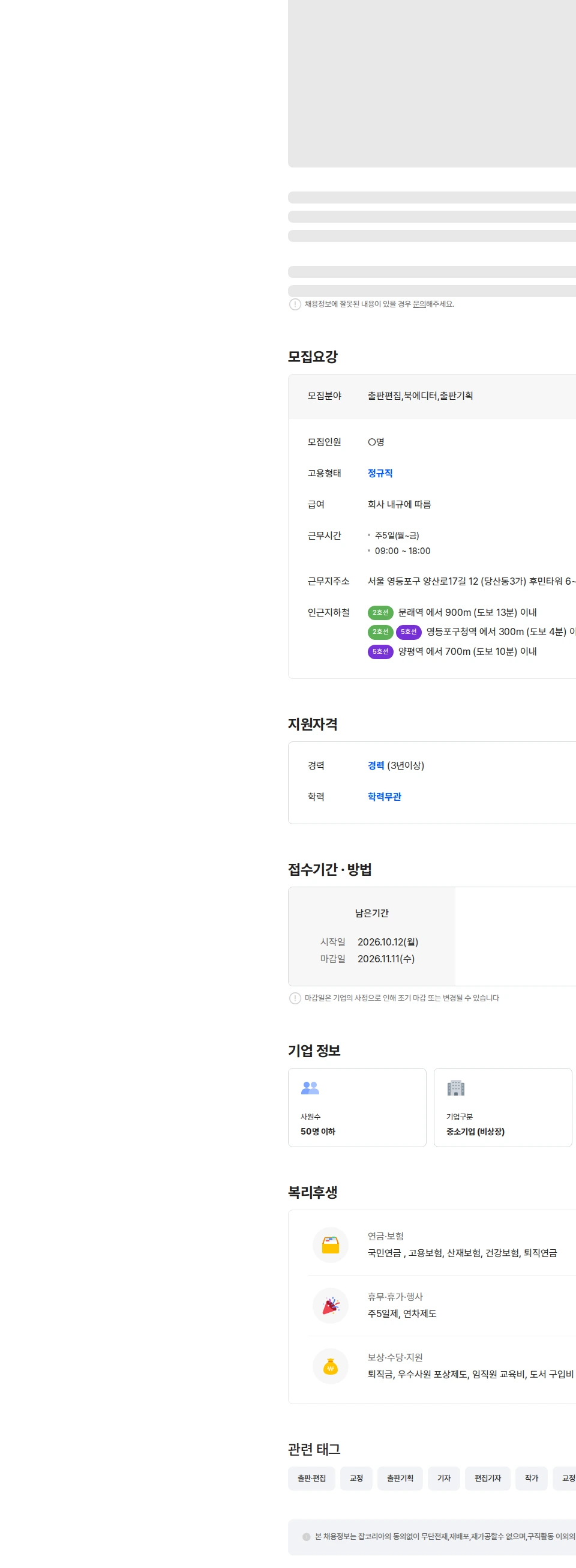The image size is (576, 1568).
Task: Click the building icon in 기업구분 card
Action: [455, 1087]
